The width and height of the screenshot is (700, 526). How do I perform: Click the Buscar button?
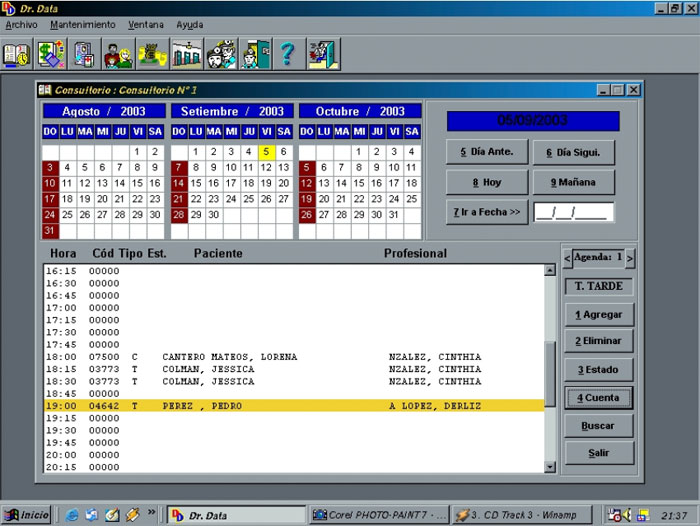tap(599, 426)
